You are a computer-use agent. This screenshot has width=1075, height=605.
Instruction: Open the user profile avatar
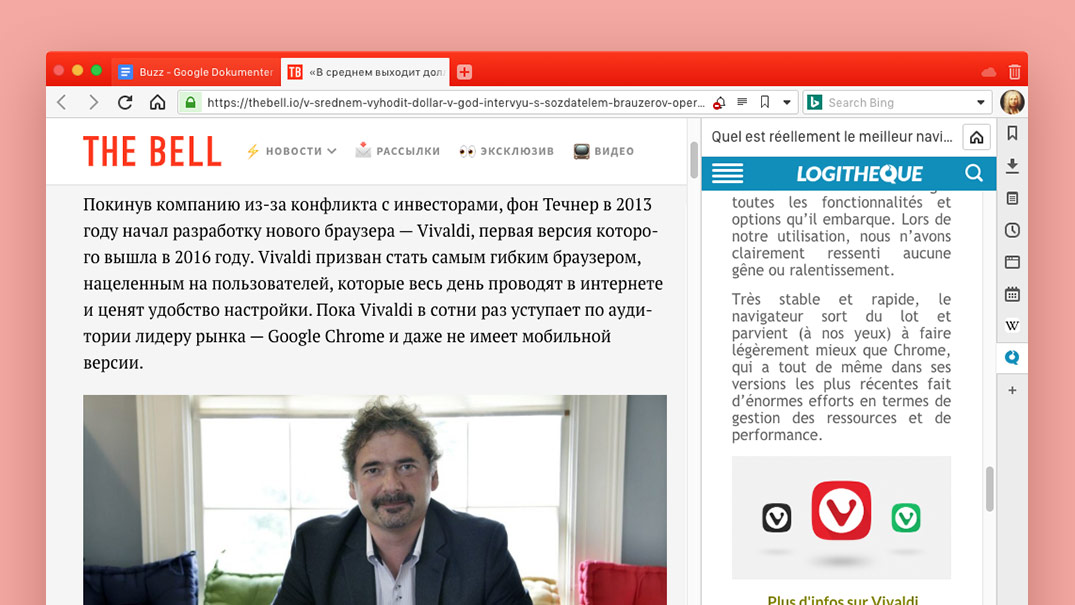point(1012,102)
